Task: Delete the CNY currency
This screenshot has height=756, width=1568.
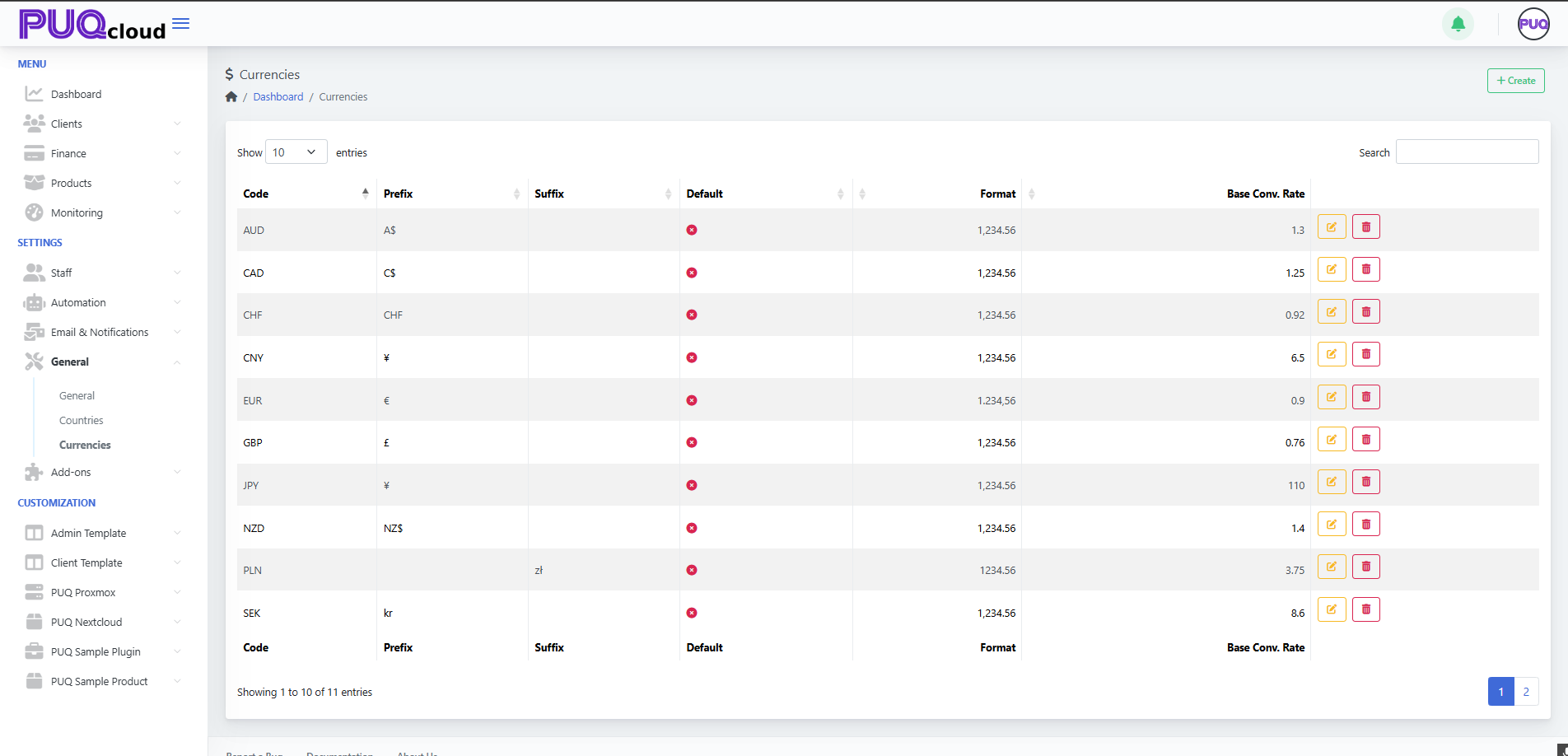Action: point(1366,354)
